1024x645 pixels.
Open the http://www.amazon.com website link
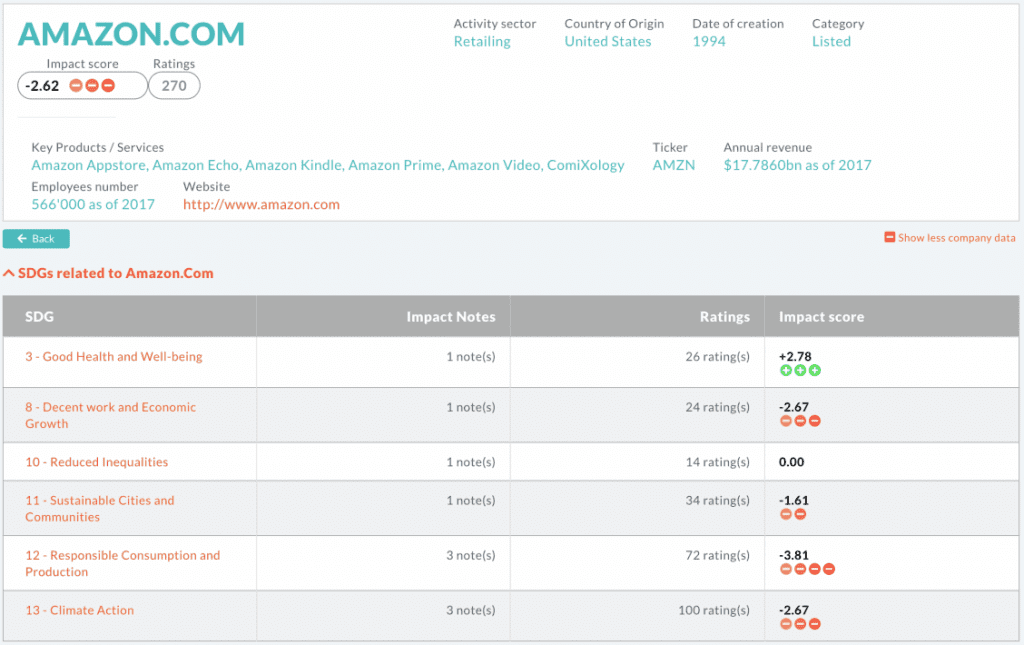point(261,205)
